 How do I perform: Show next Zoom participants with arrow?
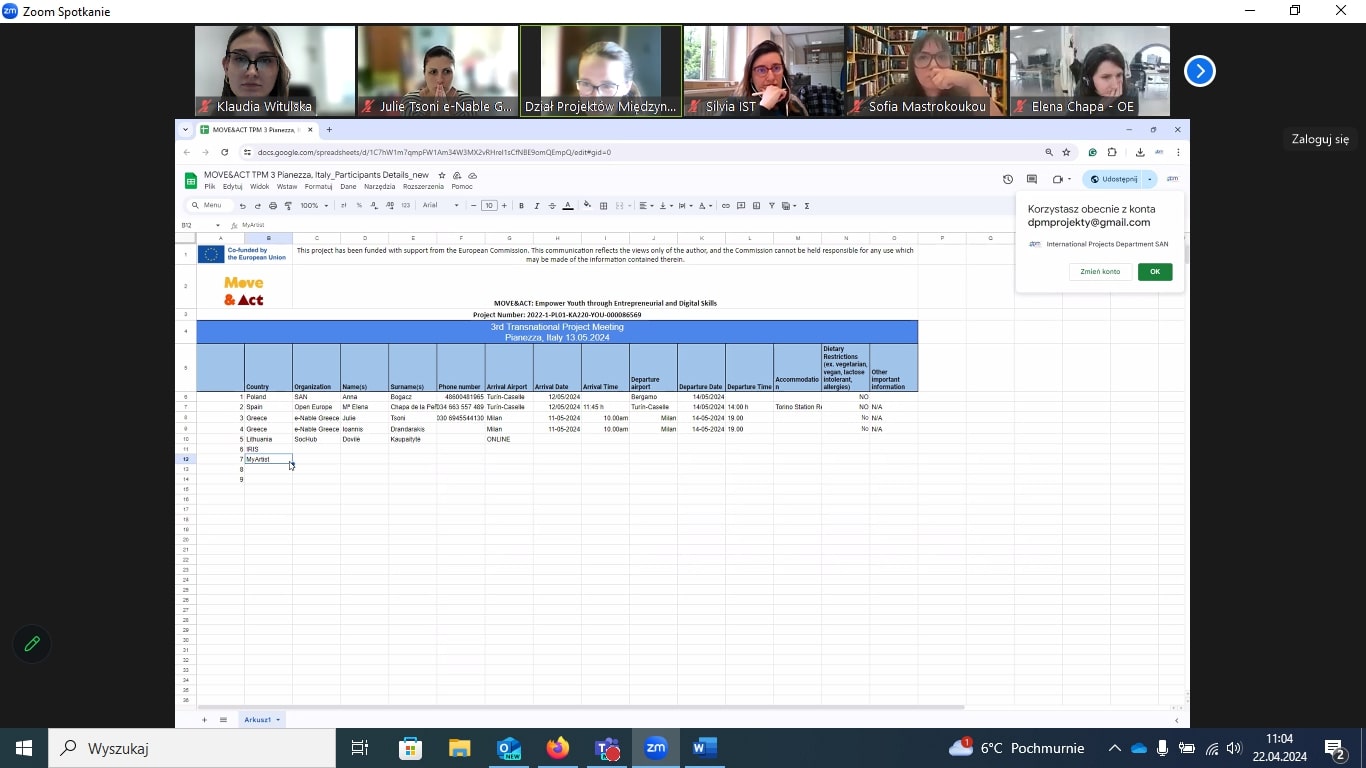tap(1200, 71)
